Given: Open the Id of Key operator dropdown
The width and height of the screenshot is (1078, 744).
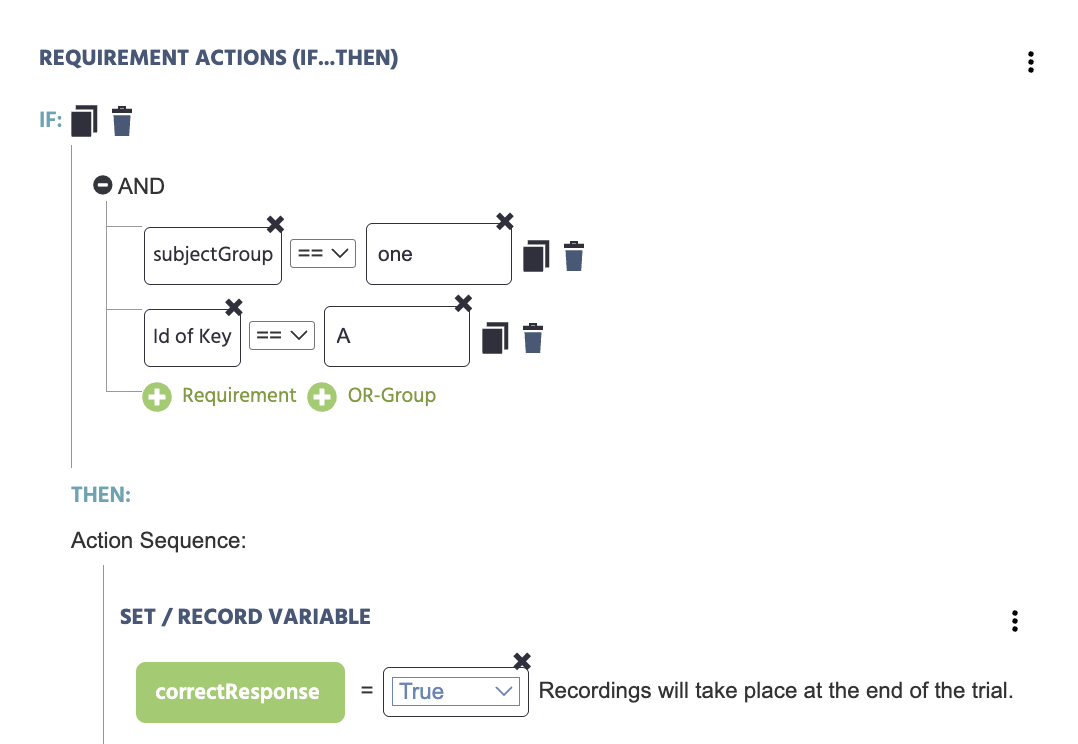Looking at the screenshot, I should point(281,336).
